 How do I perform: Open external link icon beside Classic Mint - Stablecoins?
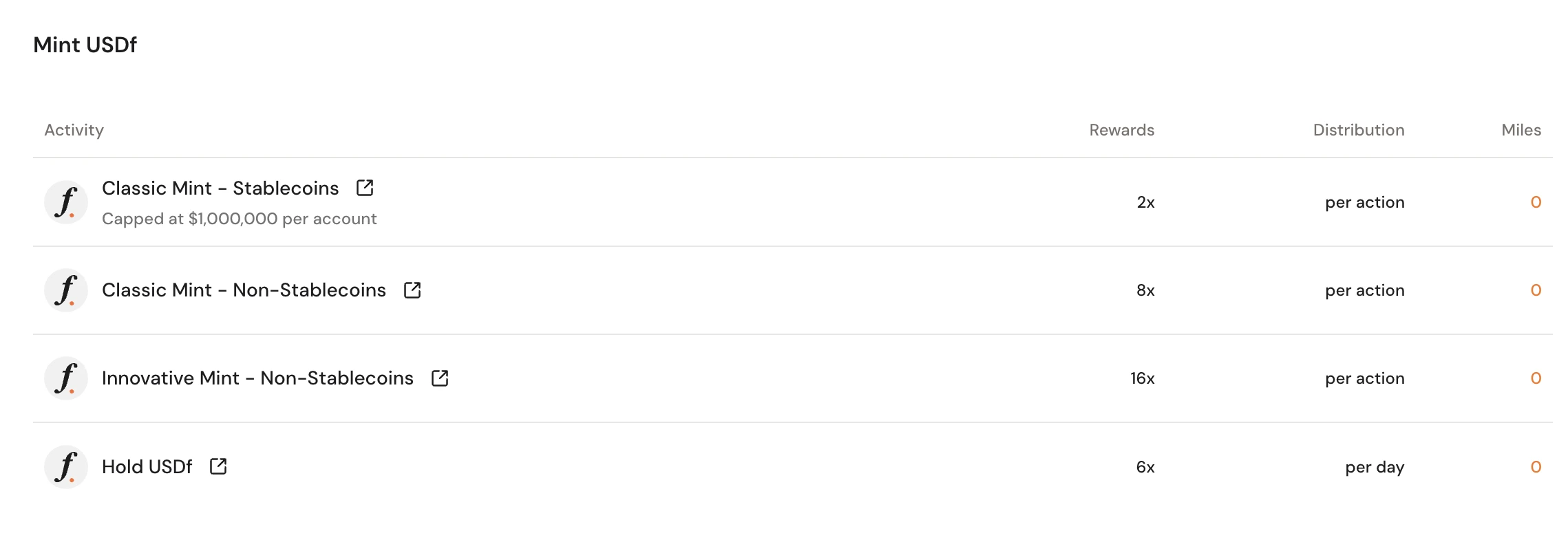pos(365,188)
